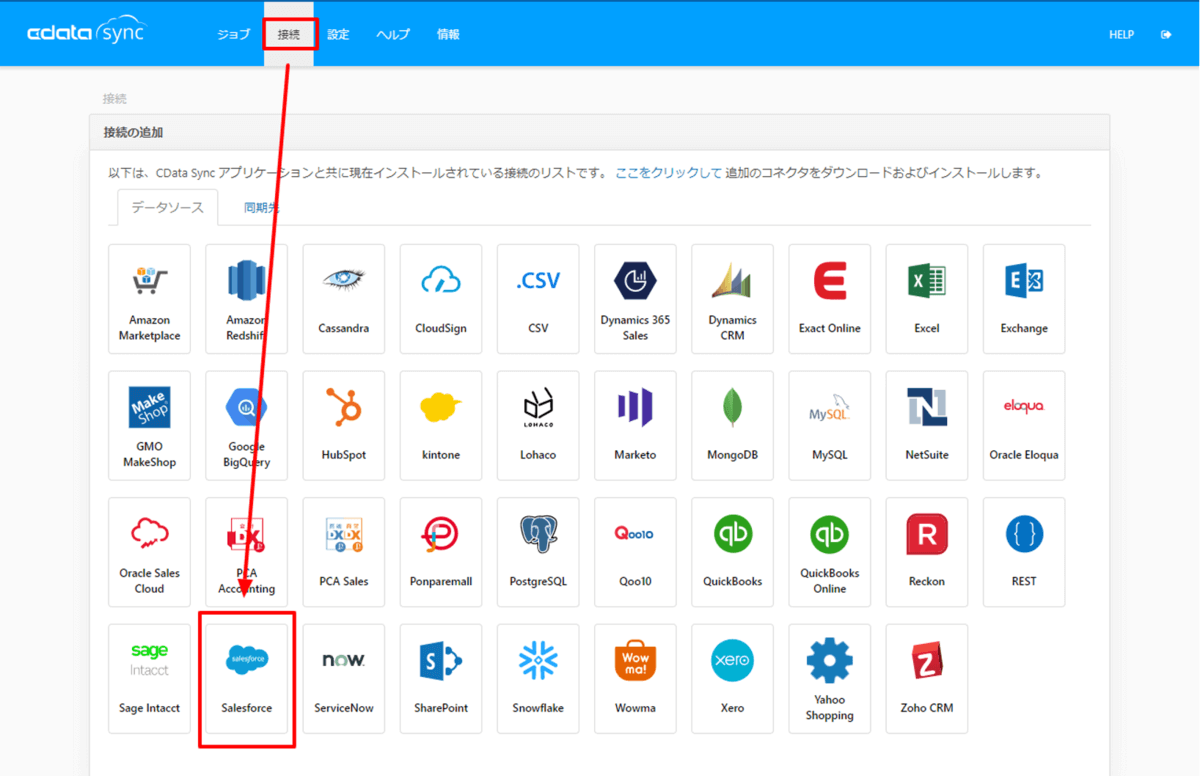
Task: Open the Qoo10 connector tile
Action: [x=635, y=552]
